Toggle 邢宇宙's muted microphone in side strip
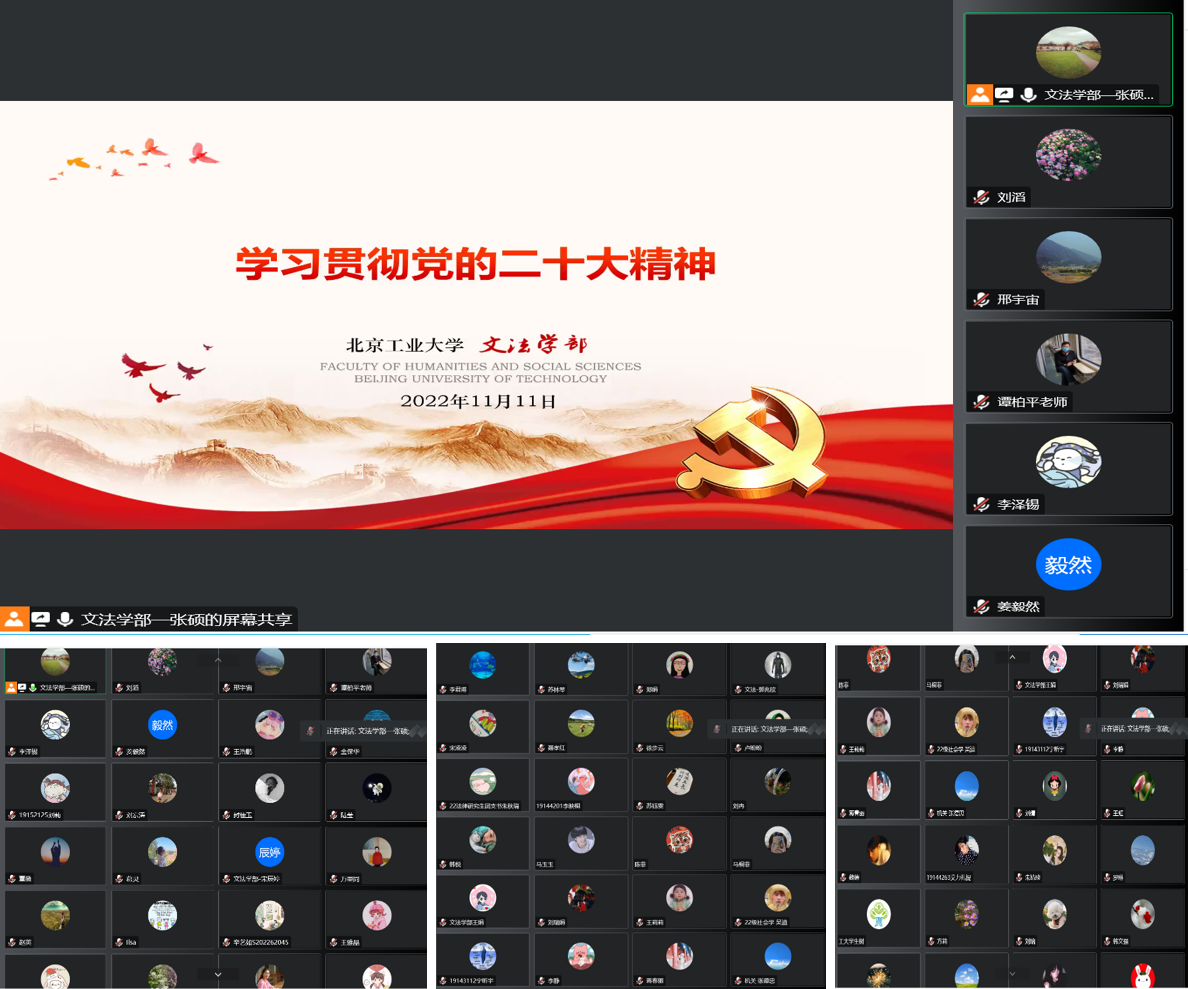Viewport: 1188px width, 989px height. point(981,299)
